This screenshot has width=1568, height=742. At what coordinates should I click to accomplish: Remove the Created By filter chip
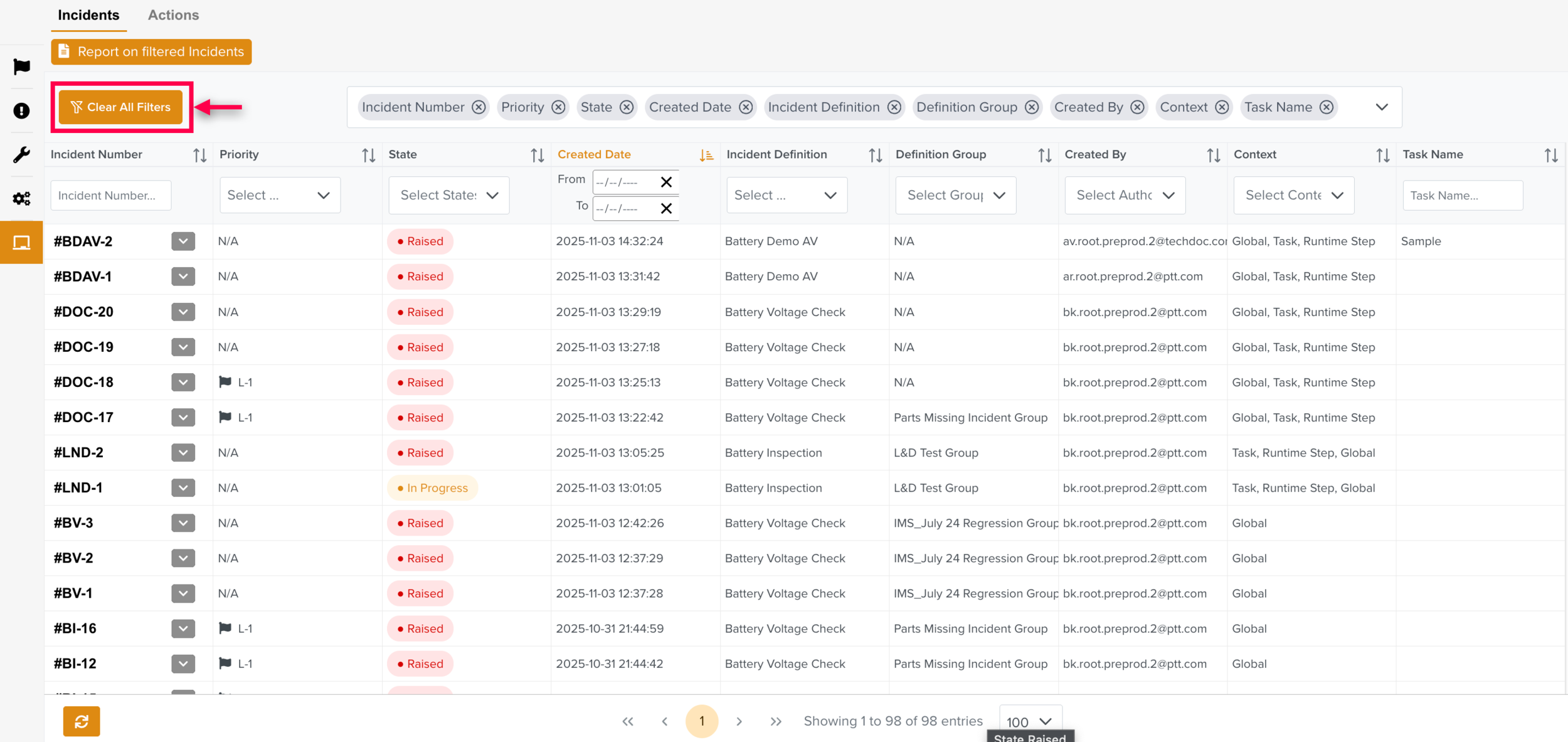tap(1137, 107)
